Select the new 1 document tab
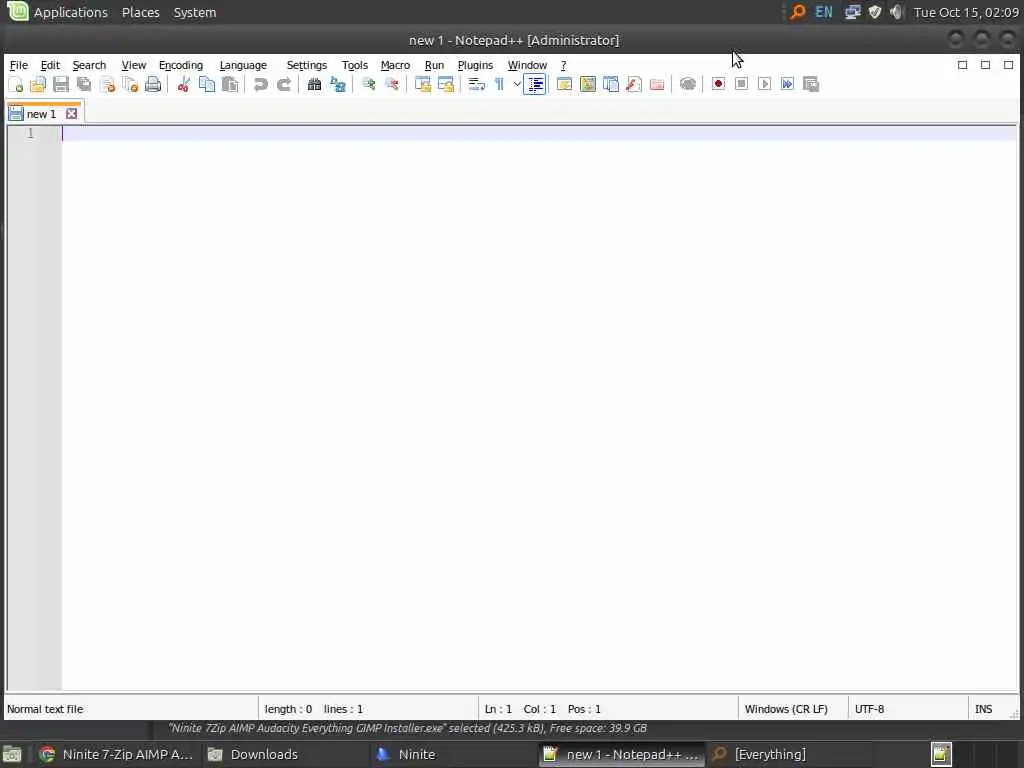Viewport: 1024px width, 768px height. tap(42, 114)
